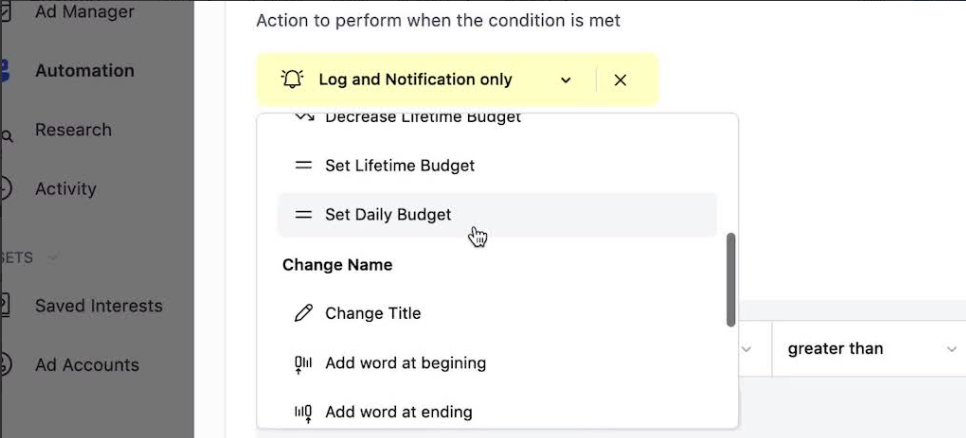Go to Research in the sidebar
Image resolution: width=966 pixels, height=438 pixels.
coord(73,130)
